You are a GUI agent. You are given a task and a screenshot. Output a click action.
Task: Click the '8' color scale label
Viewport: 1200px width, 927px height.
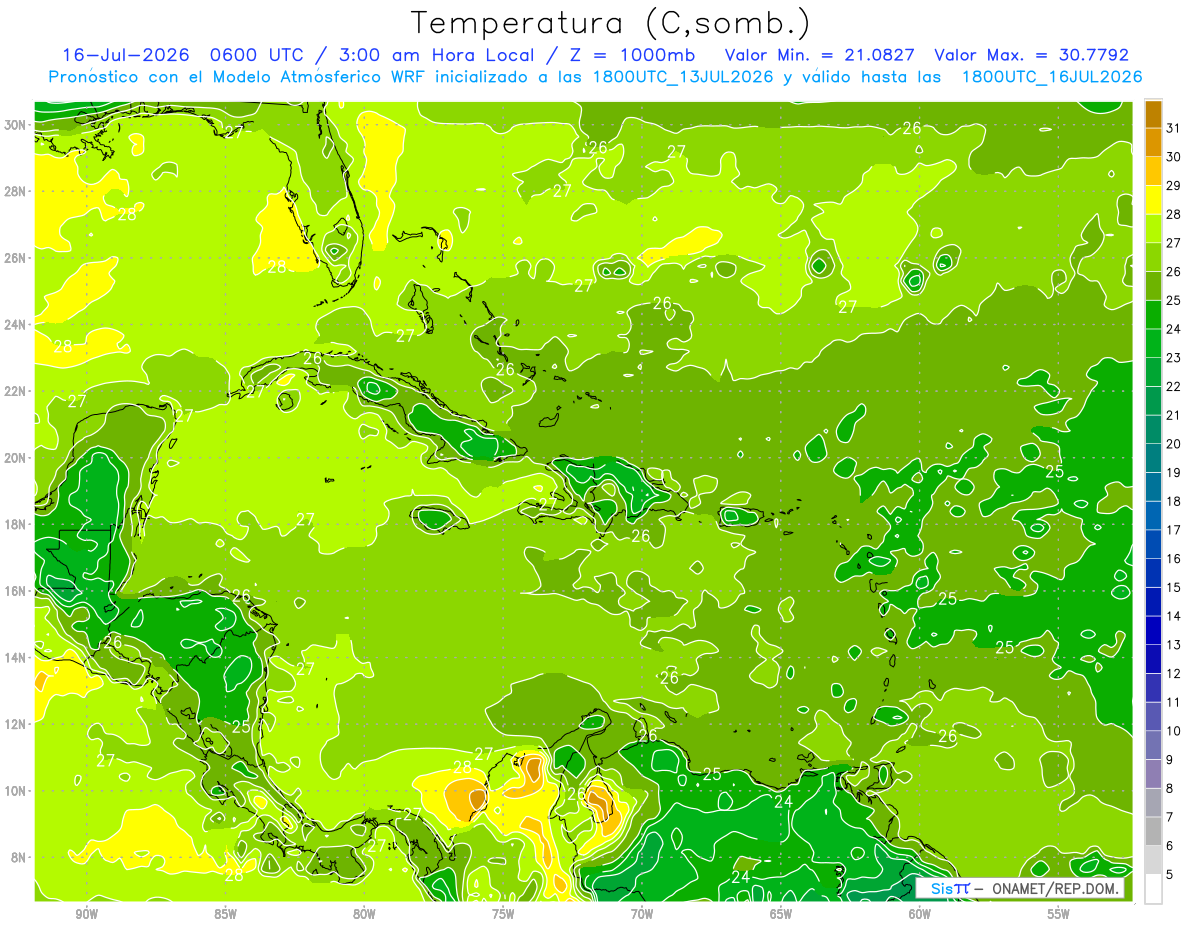pos(1170,789)
